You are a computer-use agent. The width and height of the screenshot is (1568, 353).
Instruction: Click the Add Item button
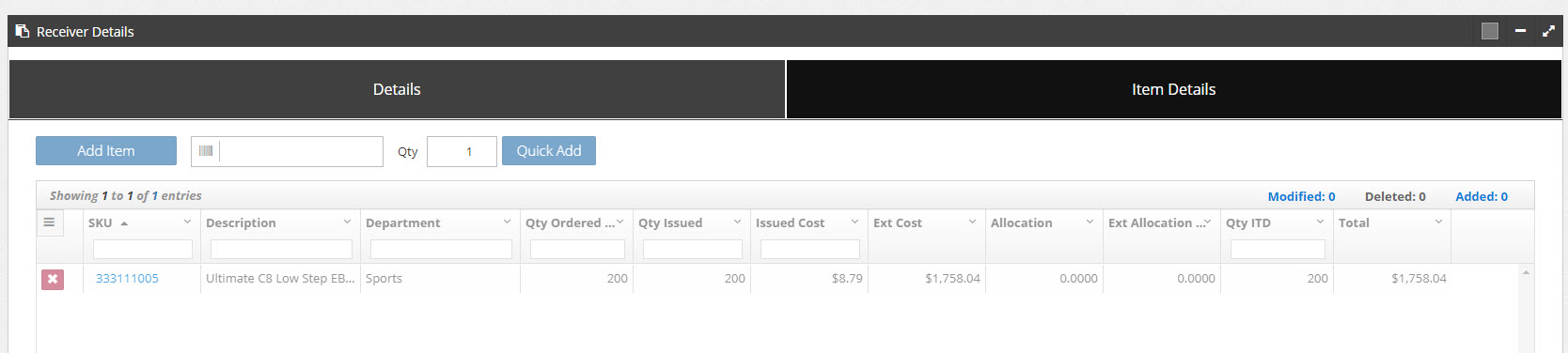106,151
